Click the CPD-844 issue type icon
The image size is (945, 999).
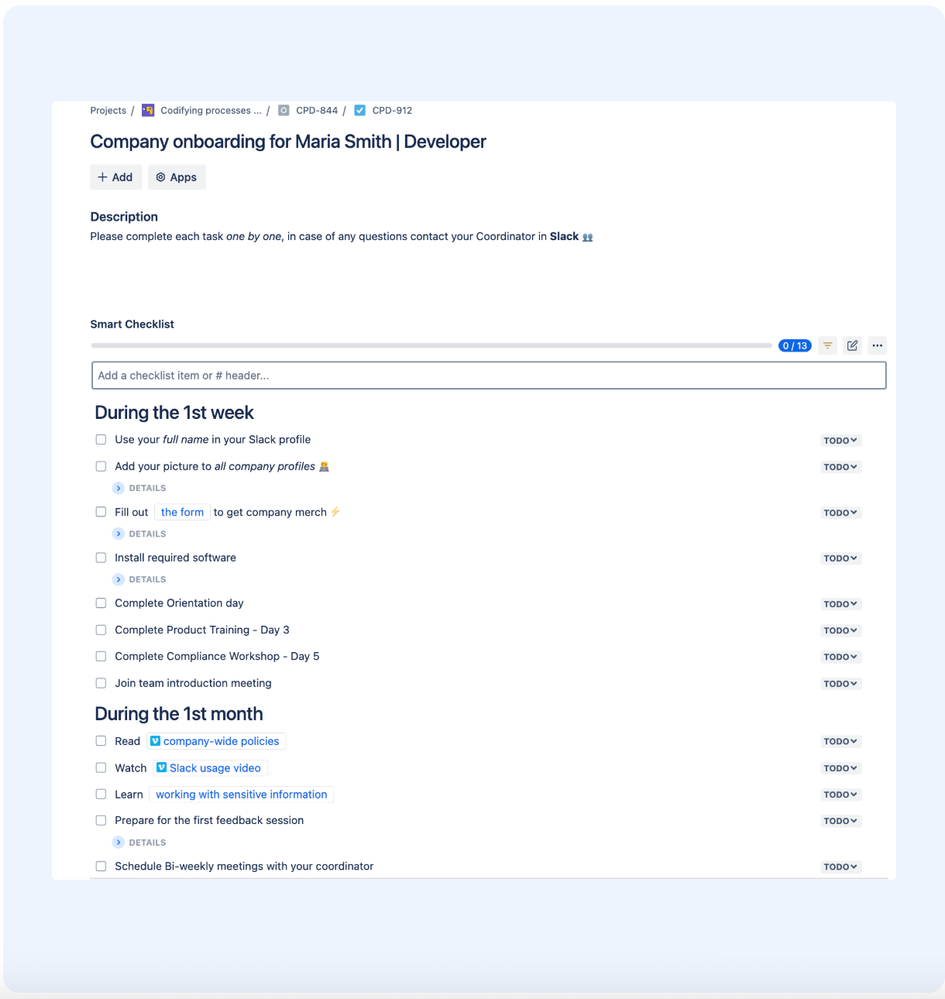point(283,110)
